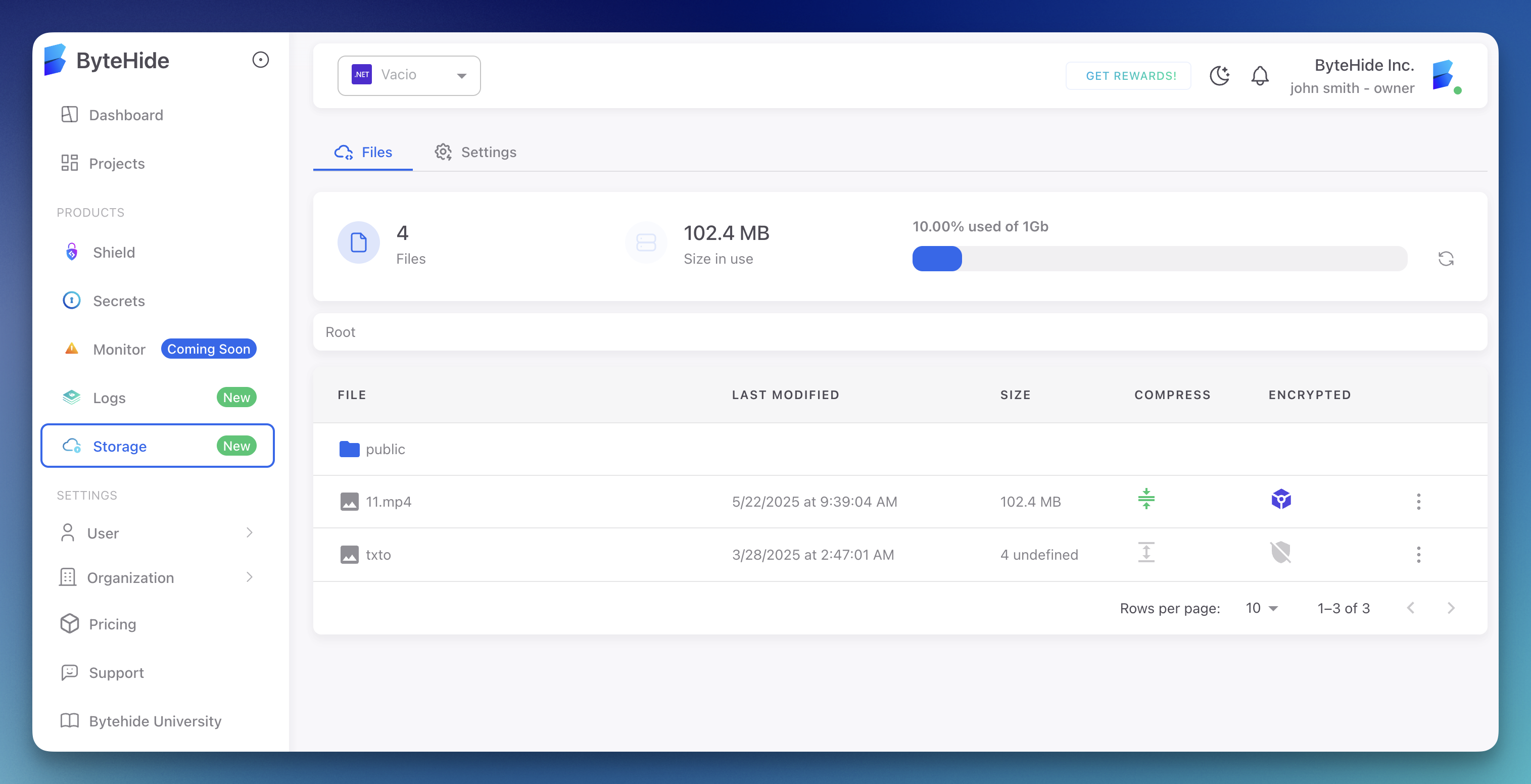Open notifications via the bell icon

point(1259,75)
